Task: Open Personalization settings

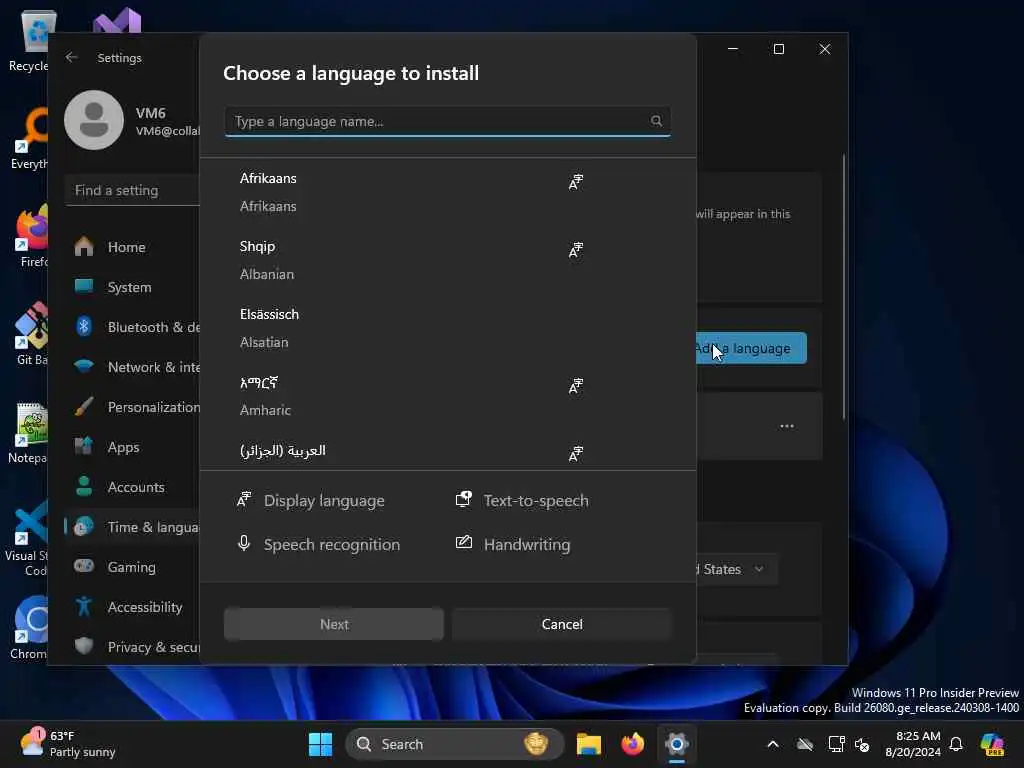Action: tap(133, 407)
